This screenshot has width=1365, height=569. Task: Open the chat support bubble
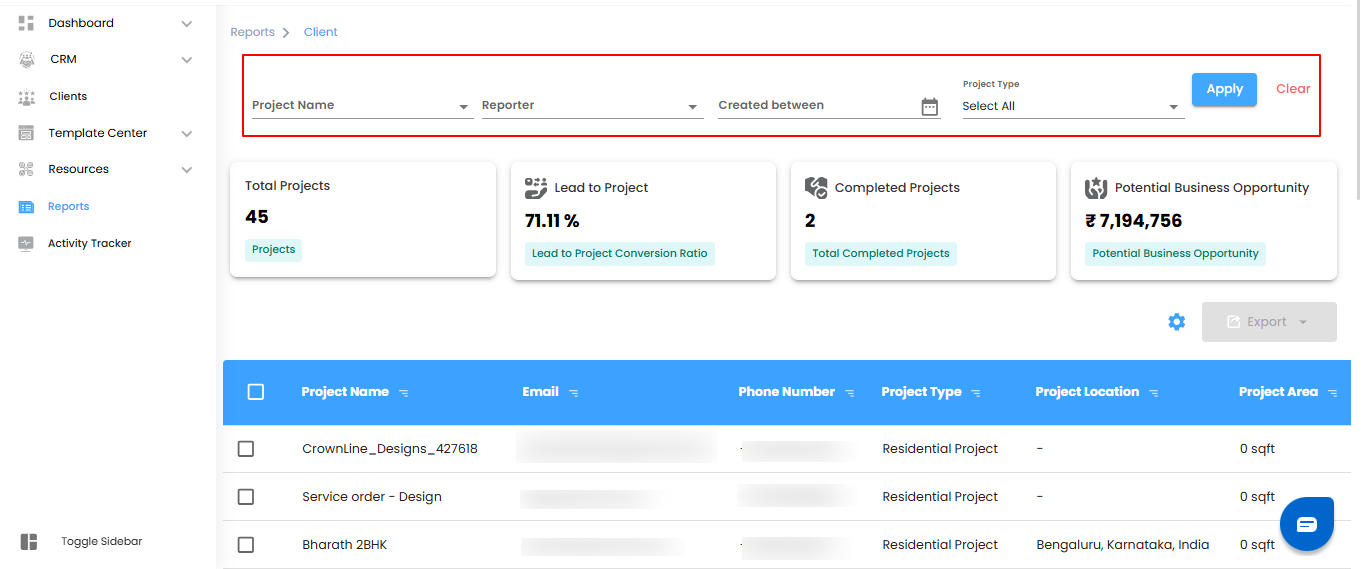pos(1307,524)
